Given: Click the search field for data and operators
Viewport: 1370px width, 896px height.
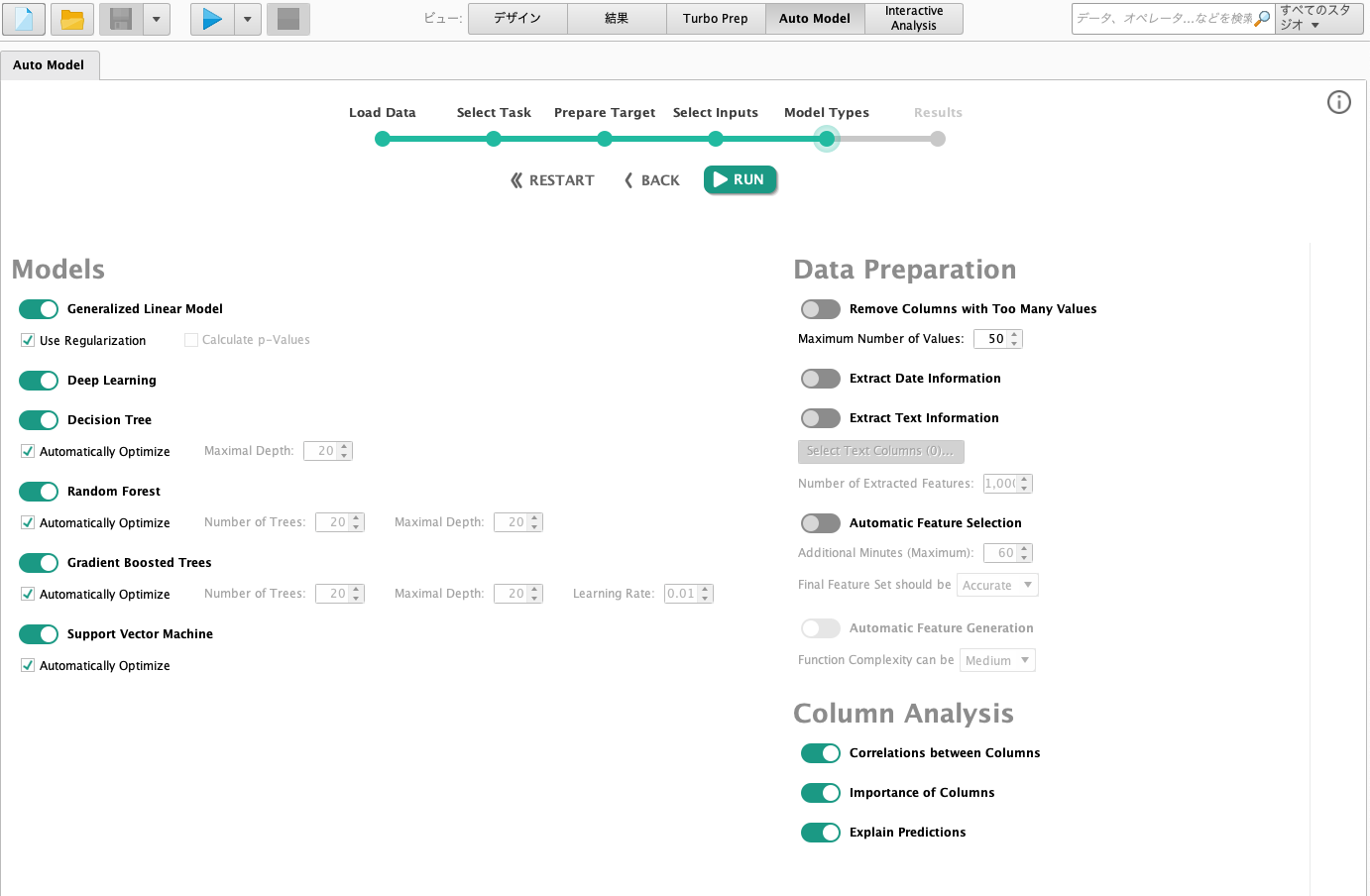Looking at the screenshot, I should [x=1164, y=19].
